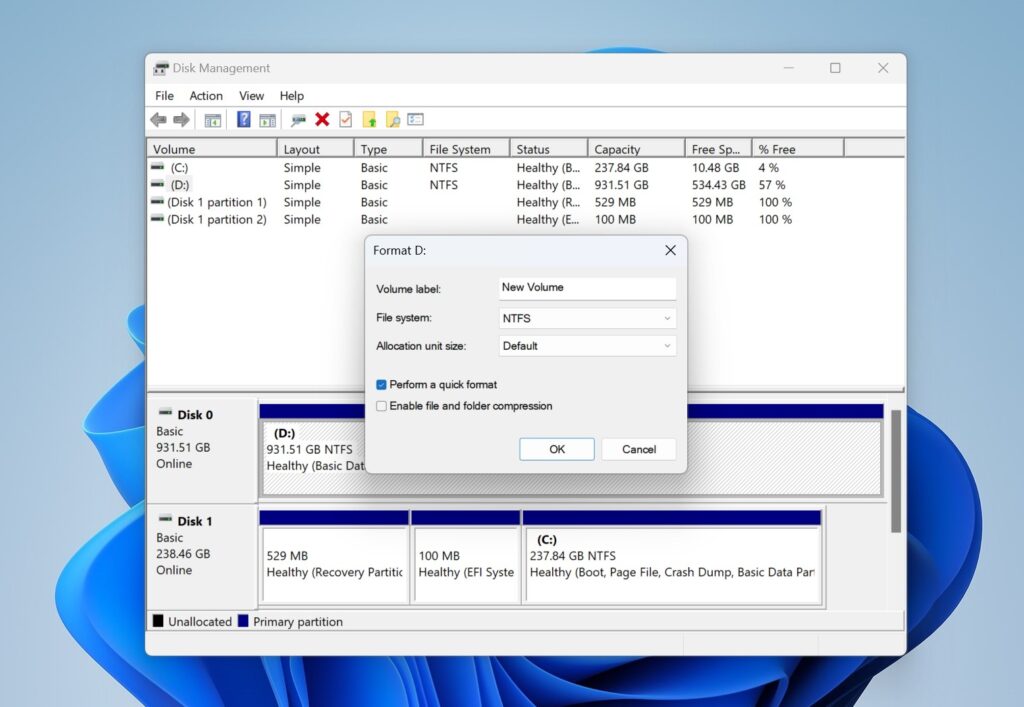The height and width of the screenshot is (707, 1024).
Task: Open Help using the blue question mark icon
Action: [243, 119]
